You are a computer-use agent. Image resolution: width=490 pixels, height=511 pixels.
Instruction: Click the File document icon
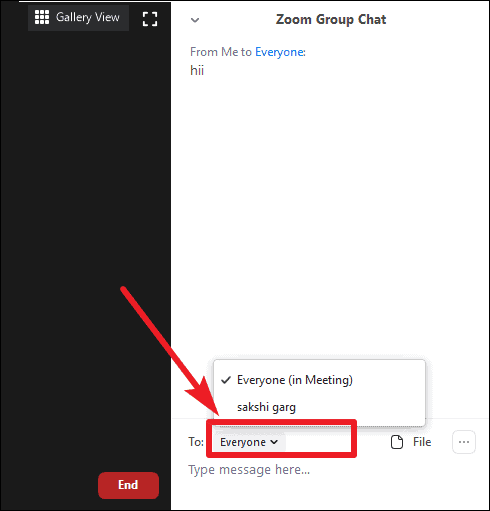click(397, 442)
